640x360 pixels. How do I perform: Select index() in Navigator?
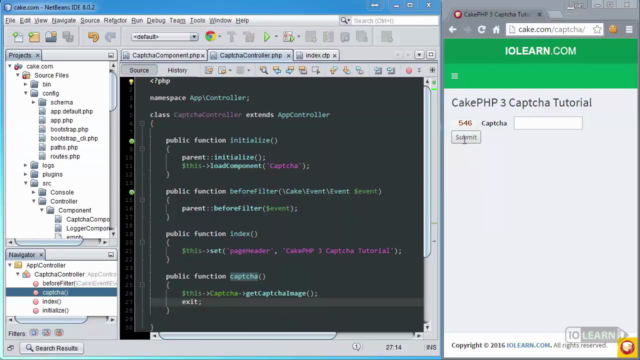51,301
